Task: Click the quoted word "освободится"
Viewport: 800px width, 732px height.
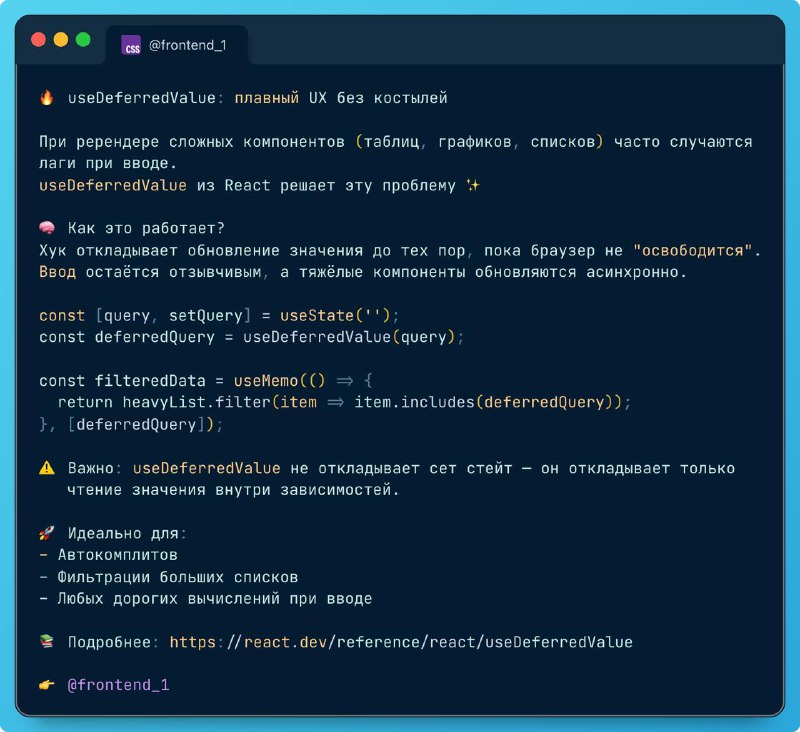Action: (692, 250)
